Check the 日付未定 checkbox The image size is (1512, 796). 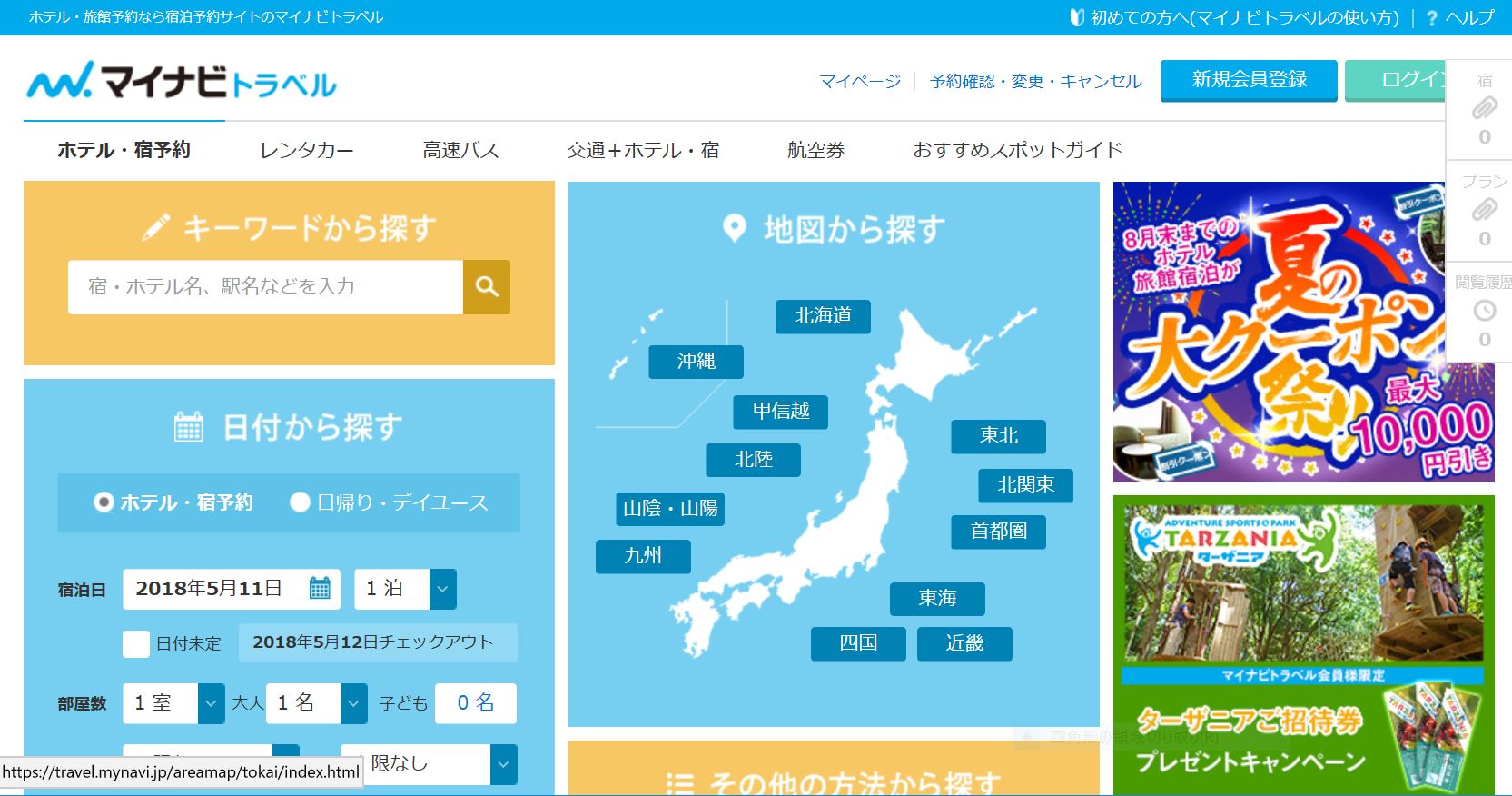click(136, 644)
